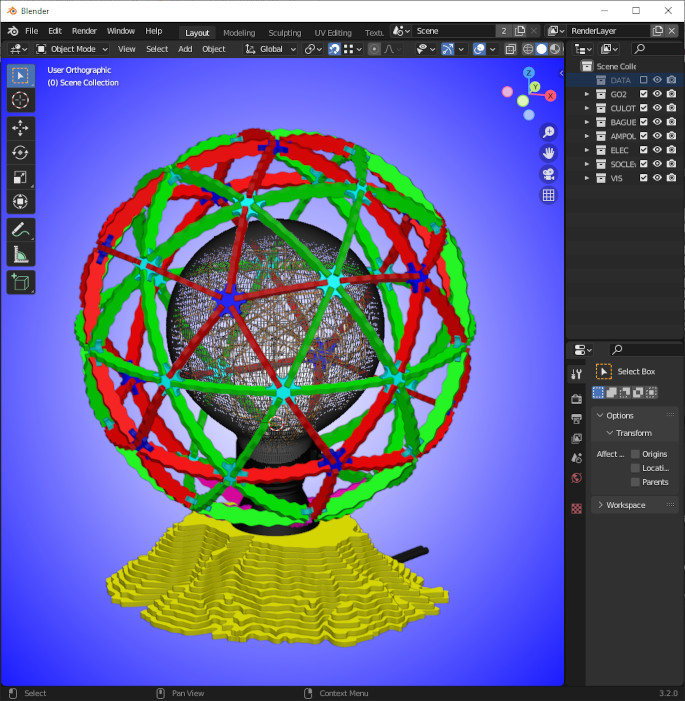Tick the Parents checkbox in Transform options
The width and height of the screenshot is (685, 701).
[635, 482]
